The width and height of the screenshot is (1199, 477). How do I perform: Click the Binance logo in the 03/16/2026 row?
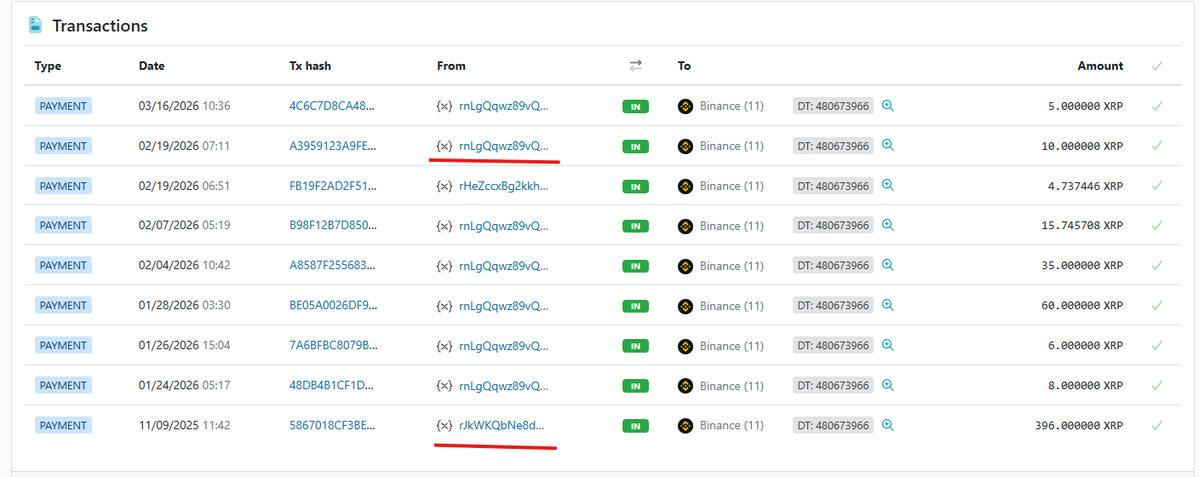pos(685,106)
